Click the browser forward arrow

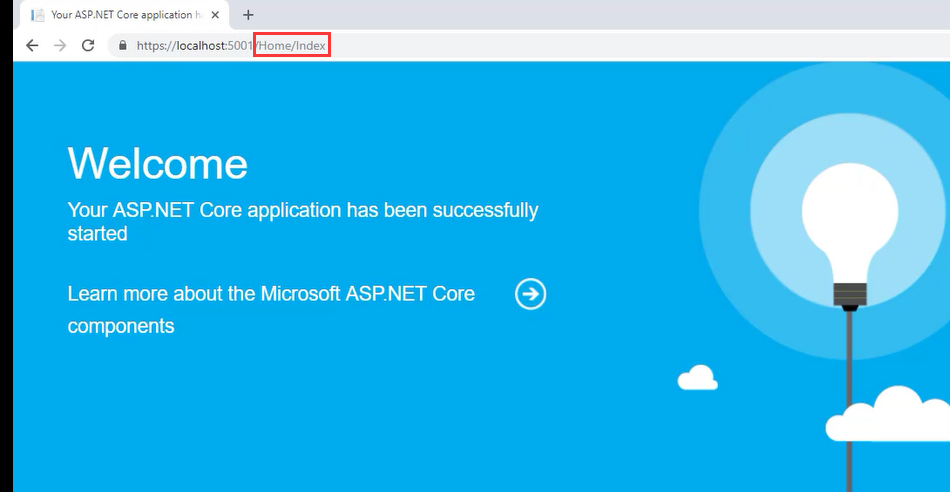[60, 45]
